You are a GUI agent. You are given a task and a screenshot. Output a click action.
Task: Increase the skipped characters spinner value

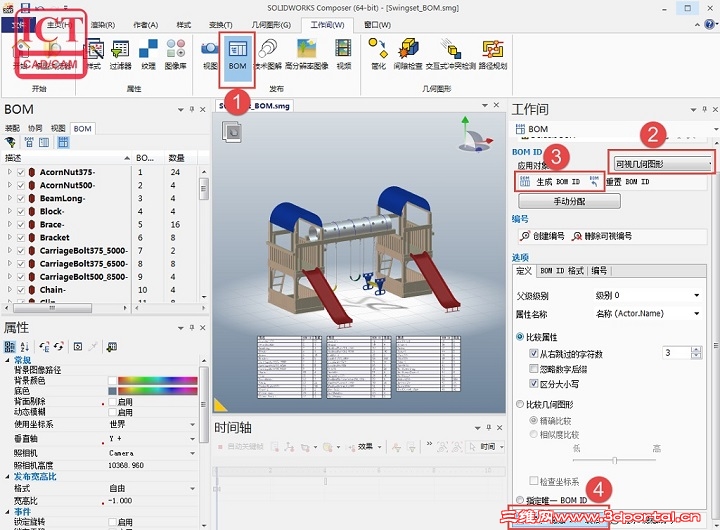(x=696, y=350)
